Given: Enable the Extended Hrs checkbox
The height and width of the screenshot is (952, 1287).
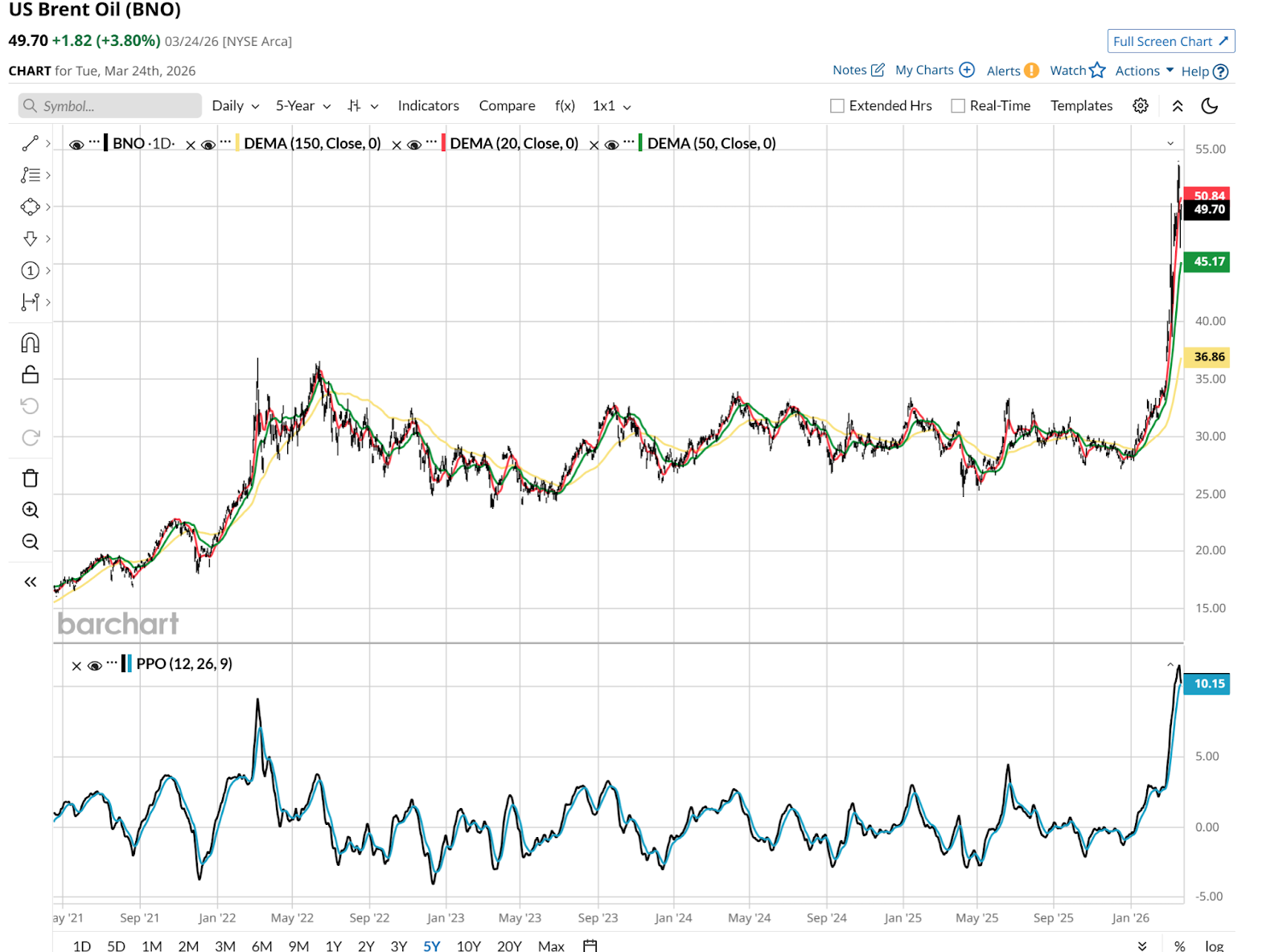Looking at the screenshot, I should coord(837,106).
